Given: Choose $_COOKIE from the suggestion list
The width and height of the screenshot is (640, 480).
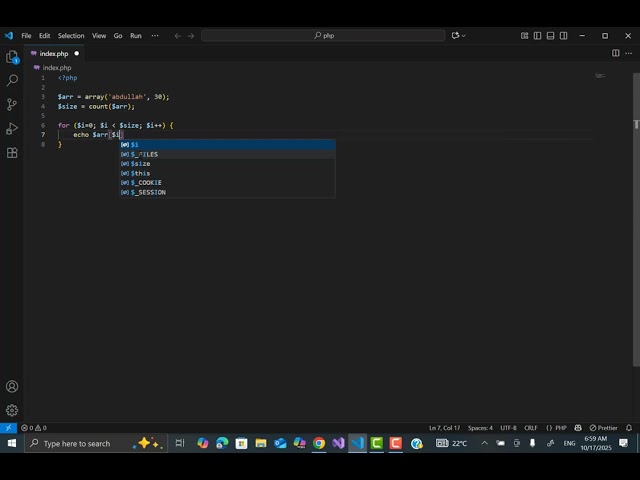Looking at the screenshot, I should tap(227, 182).
